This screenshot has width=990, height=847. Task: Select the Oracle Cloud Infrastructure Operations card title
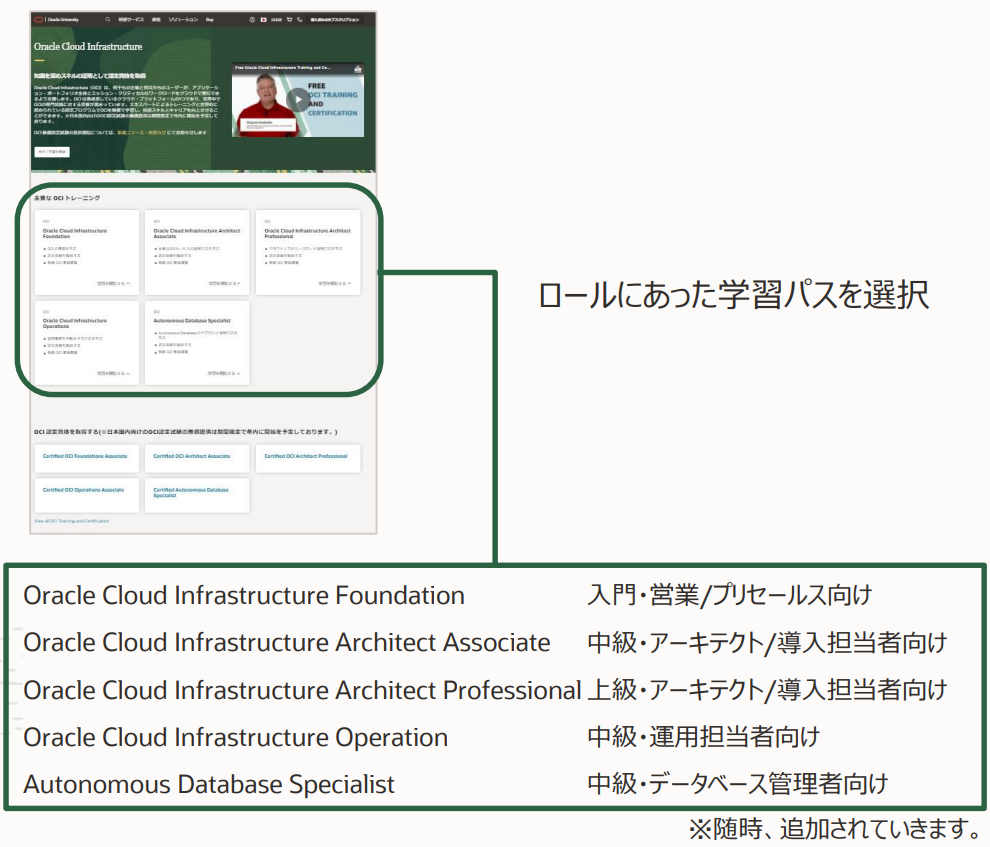[x=75, y=323]
